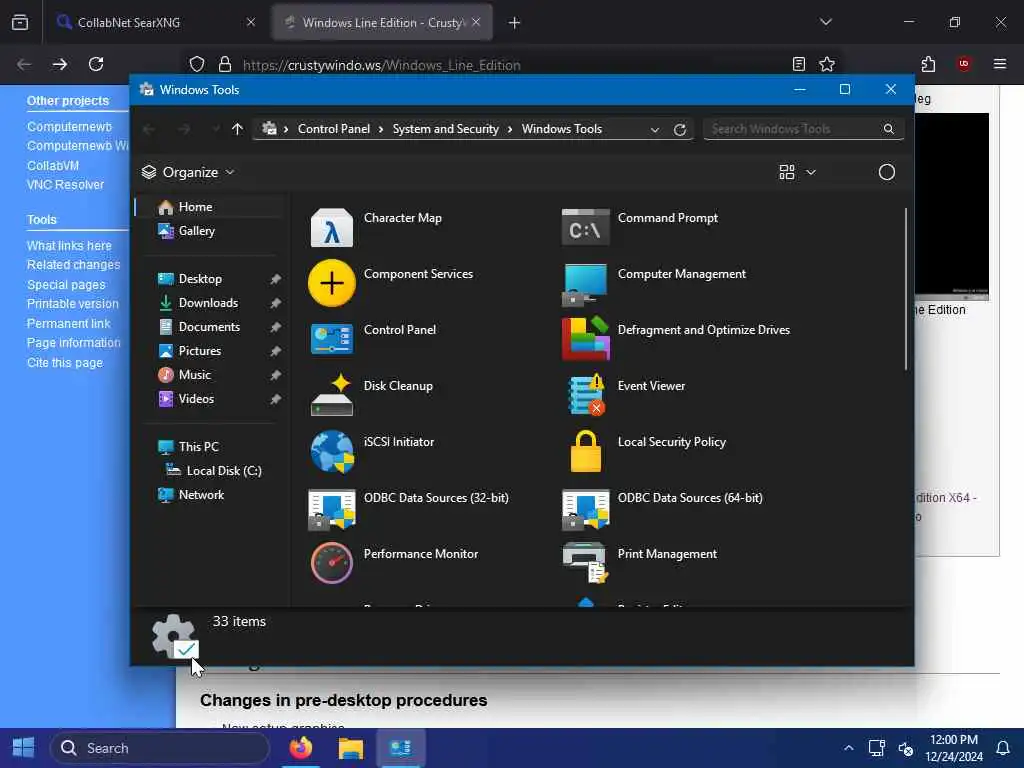Click the VNC Resolver link
This screenshot has width=1024, height=768.
pyautogui.click(x=65, y=185)
